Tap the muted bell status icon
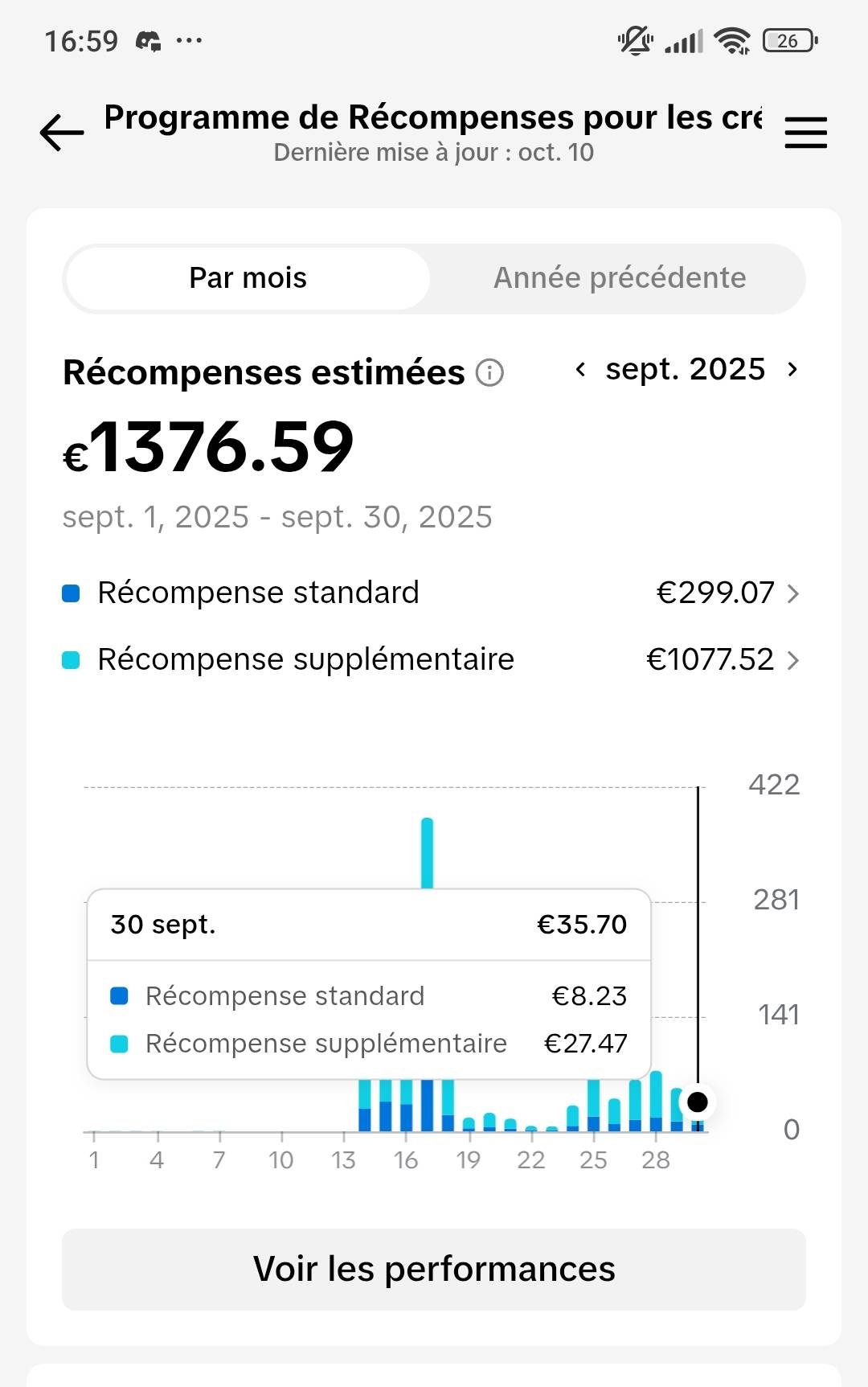This screenshot has height=1387, width=868. 634,40
